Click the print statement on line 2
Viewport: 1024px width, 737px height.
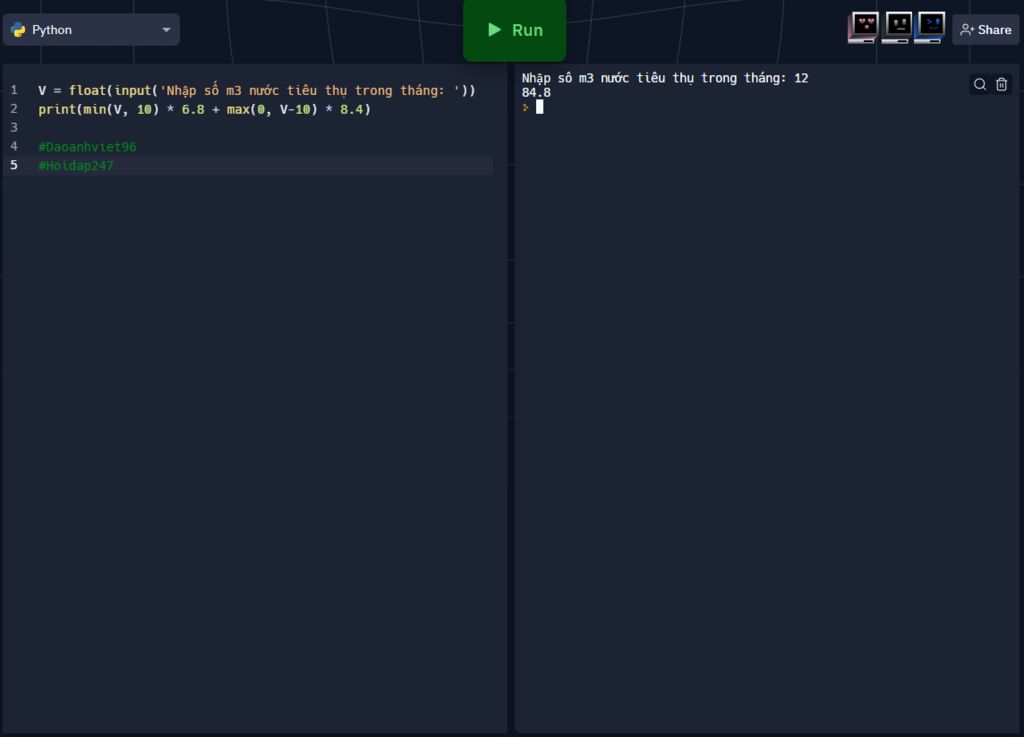pyautogui.click(x=204, y=109)
